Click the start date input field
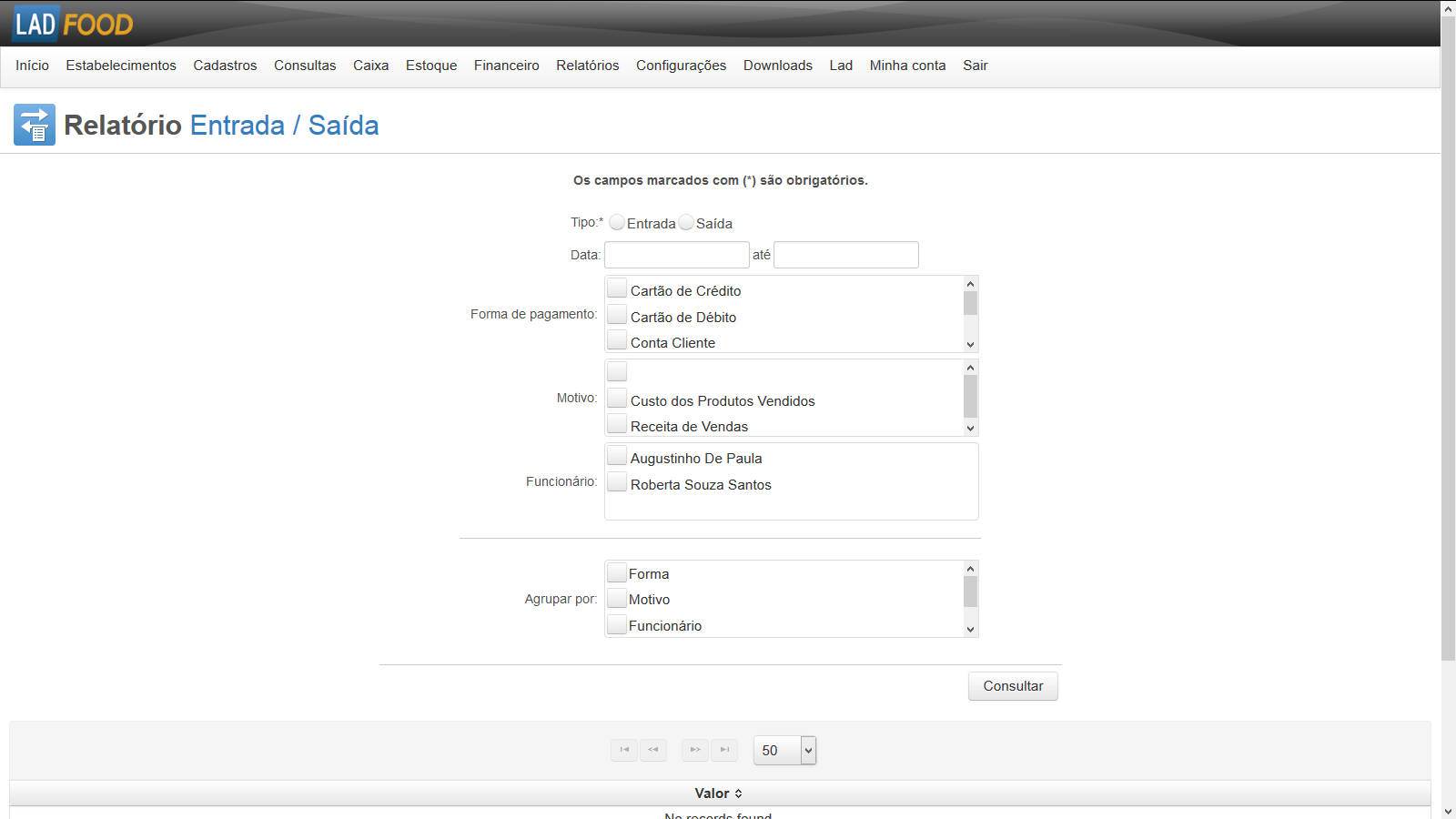The width and height of the screenshot is (1456, 819). tap(677, 255)
